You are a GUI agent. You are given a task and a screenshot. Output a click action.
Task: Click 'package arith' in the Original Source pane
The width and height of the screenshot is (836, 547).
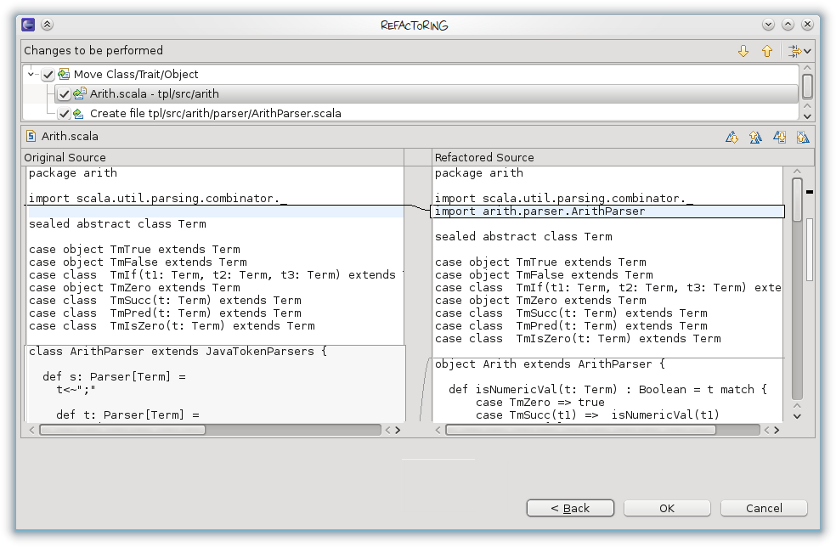(x=73, y=173)
